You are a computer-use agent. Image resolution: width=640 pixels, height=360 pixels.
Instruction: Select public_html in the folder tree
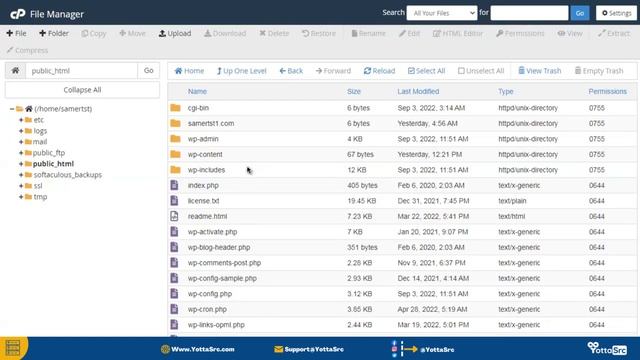53,164
